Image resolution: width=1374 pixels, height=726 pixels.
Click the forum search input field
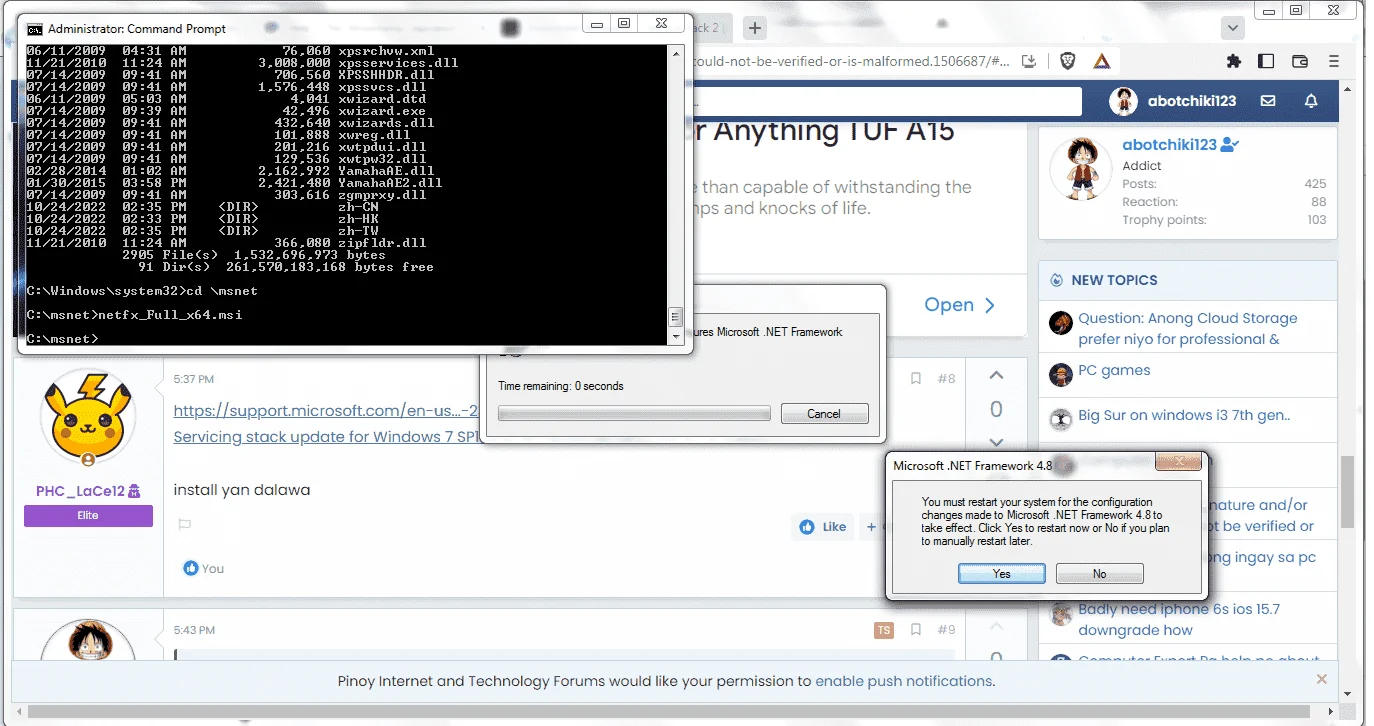888,101
